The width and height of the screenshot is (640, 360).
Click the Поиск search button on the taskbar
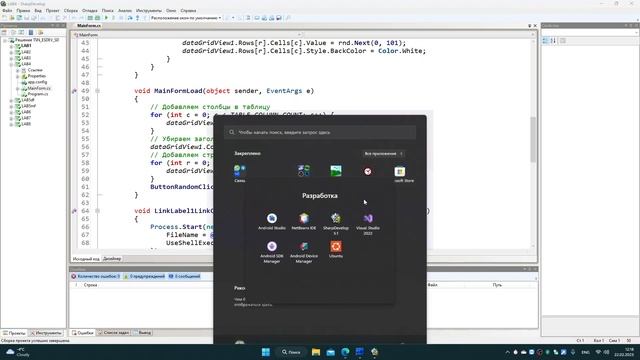point(291,352)
